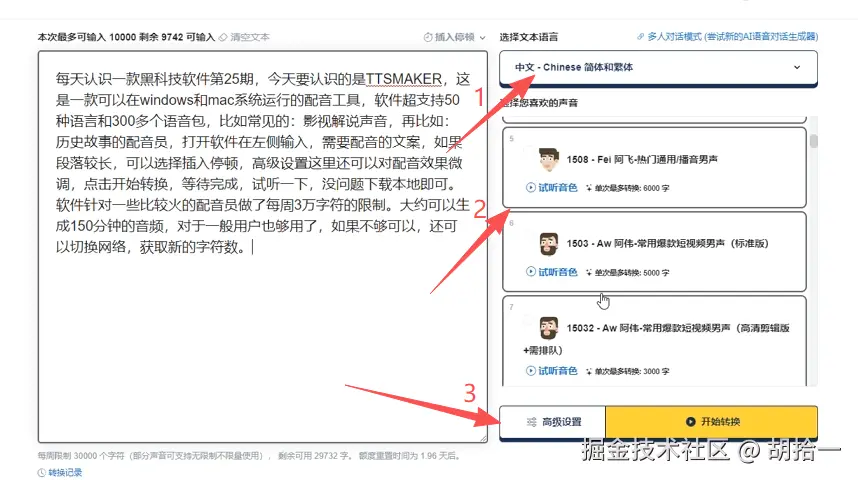The width and height of the screenshot is (858, 480).
Task: Click the 高级设置 button
Action: point(553,422)
